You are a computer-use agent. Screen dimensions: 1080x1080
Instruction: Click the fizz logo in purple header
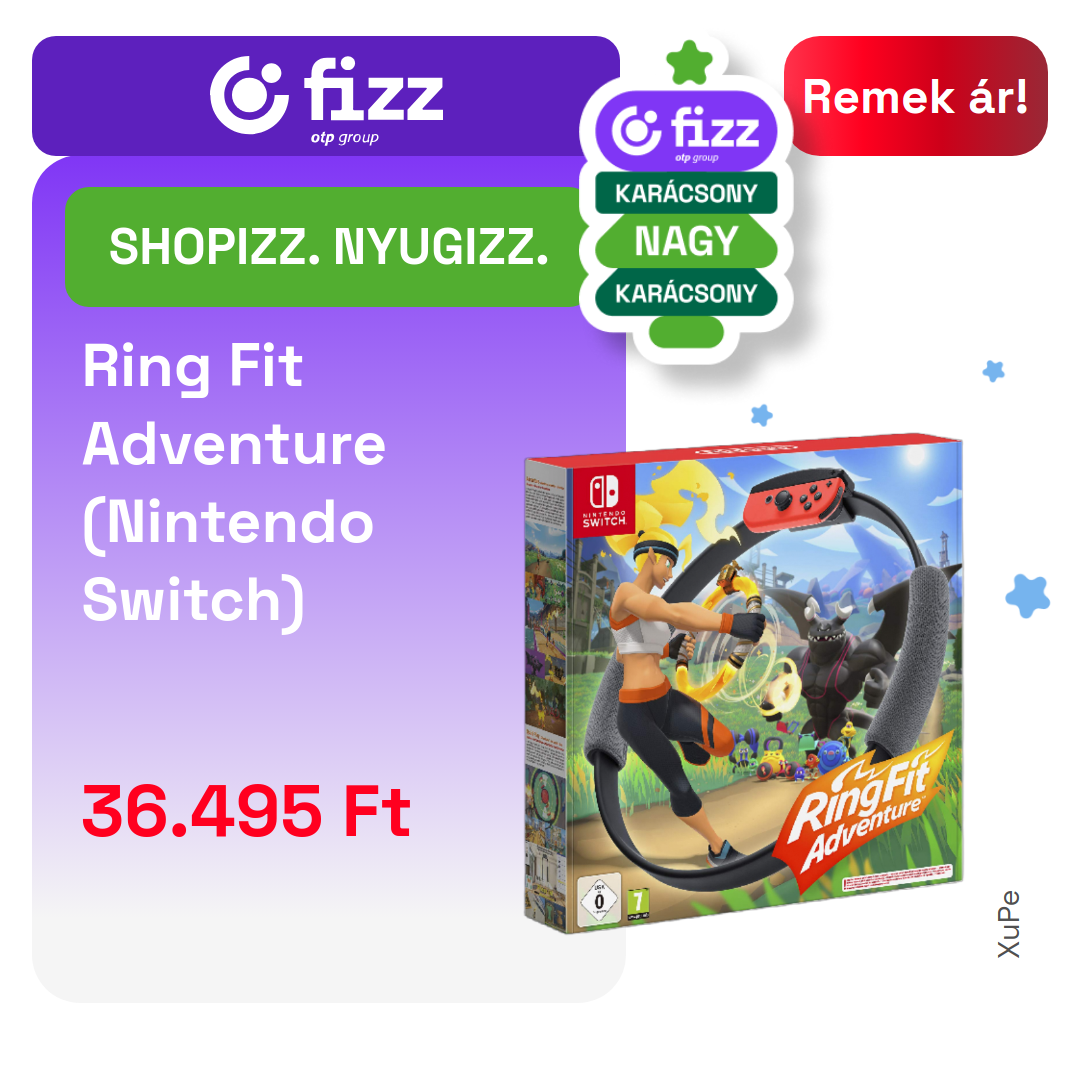pyautogui.click(x=326, y=96)
